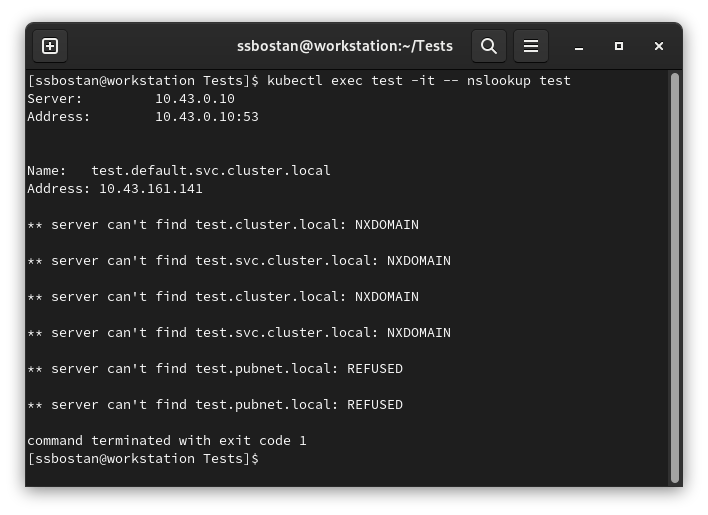Click the Address 10.43.0.10:53 line
Viewport: 708px width, 515px height.
(143, 117)
